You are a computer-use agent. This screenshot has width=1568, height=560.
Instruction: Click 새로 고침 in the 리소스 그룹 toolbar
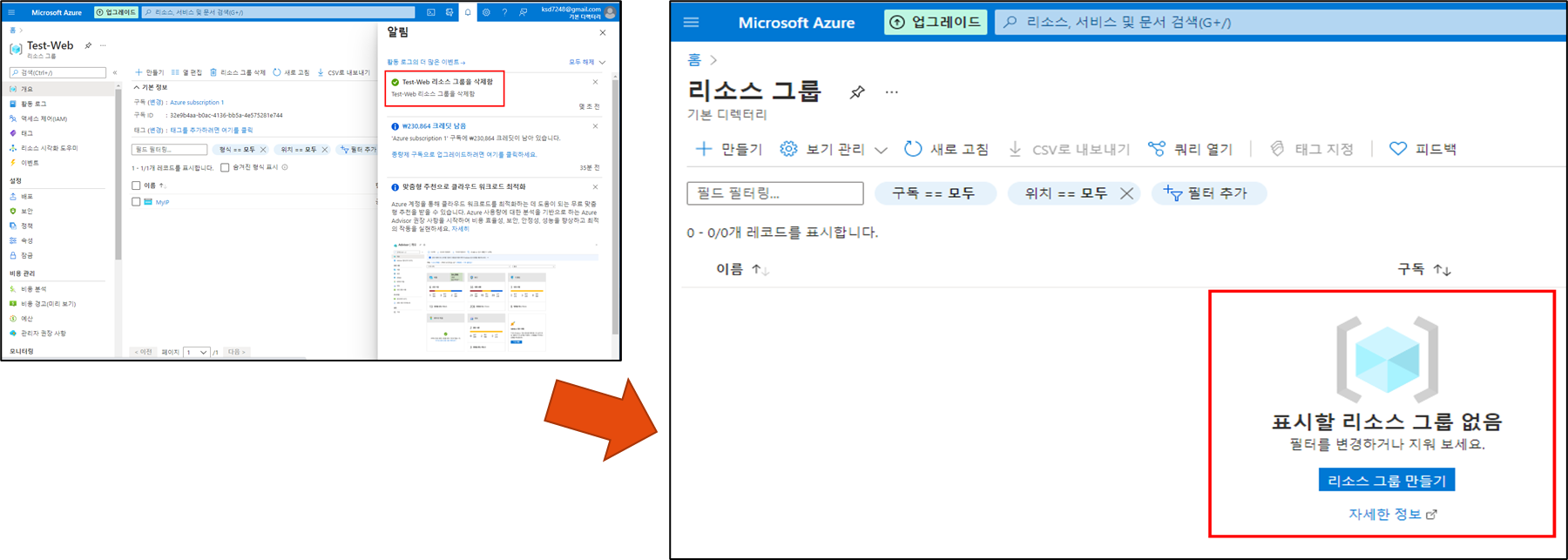[946, 149]
